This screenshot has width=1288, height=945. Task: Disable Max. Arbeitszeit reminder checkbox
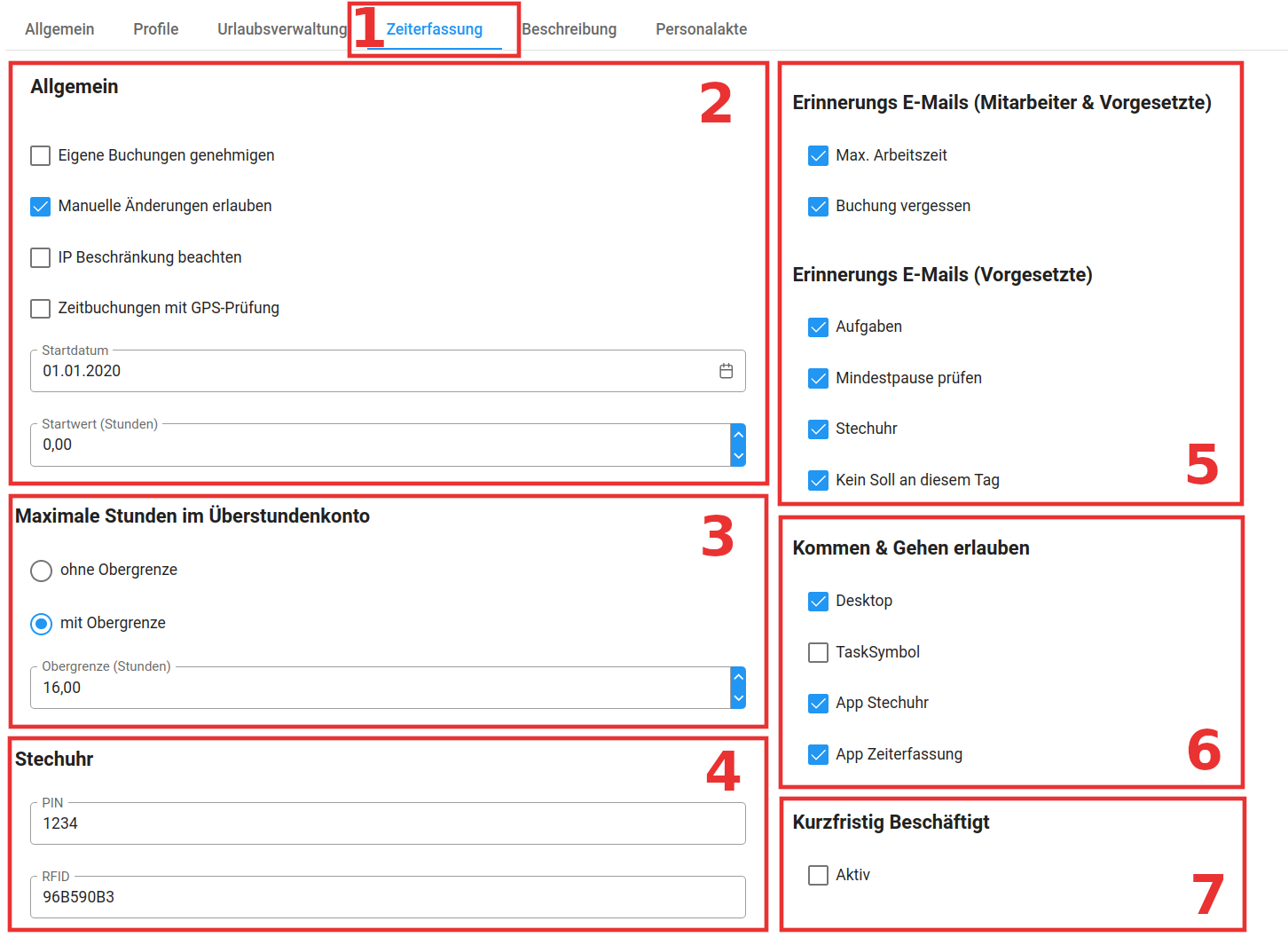click(x=819, y=156)
